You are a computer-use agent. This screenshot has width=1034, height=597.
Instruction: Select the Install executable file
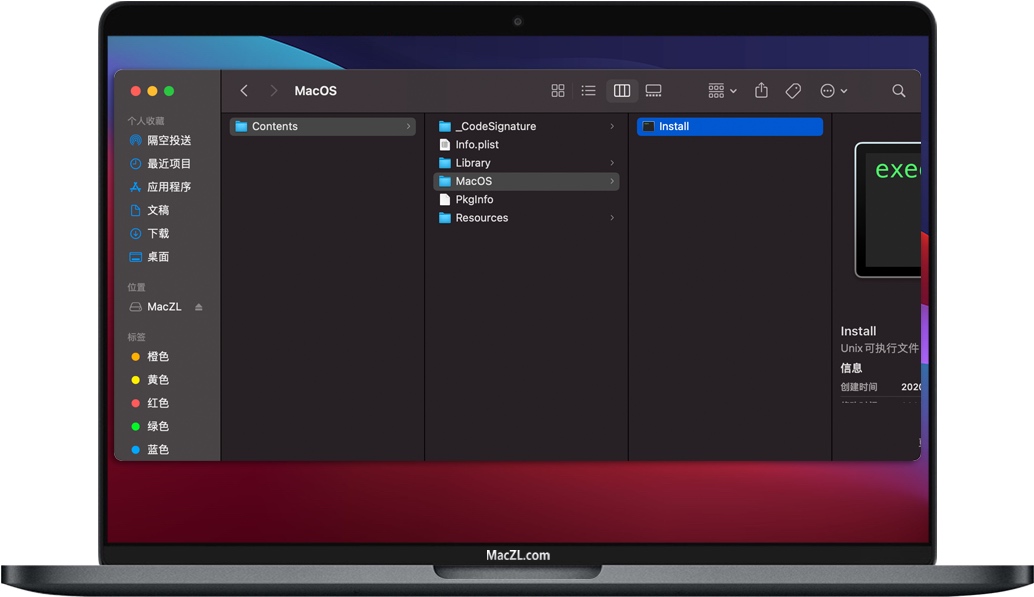(x=673, y=127)
